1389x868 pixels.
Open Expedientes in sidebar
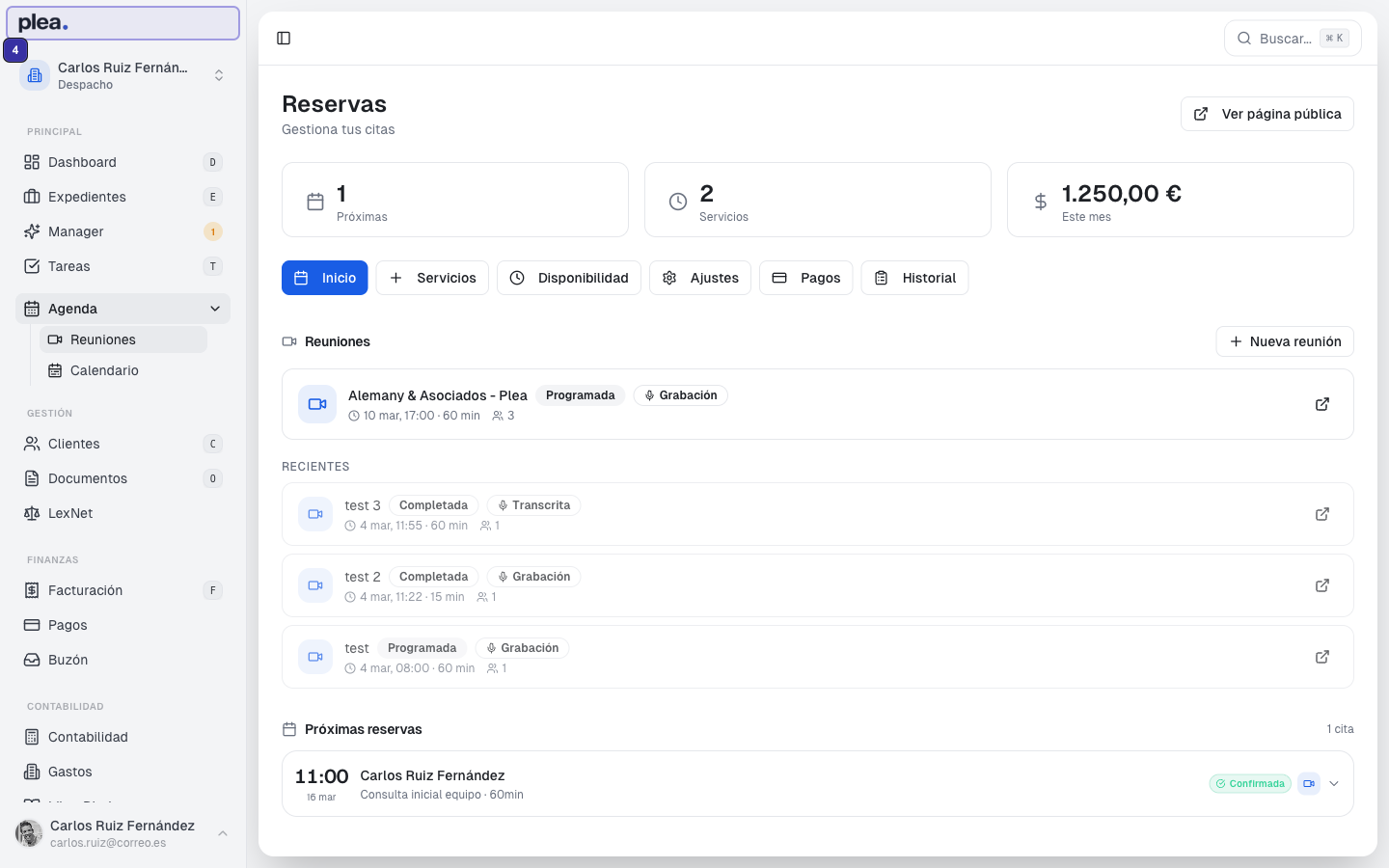(123, 197)
